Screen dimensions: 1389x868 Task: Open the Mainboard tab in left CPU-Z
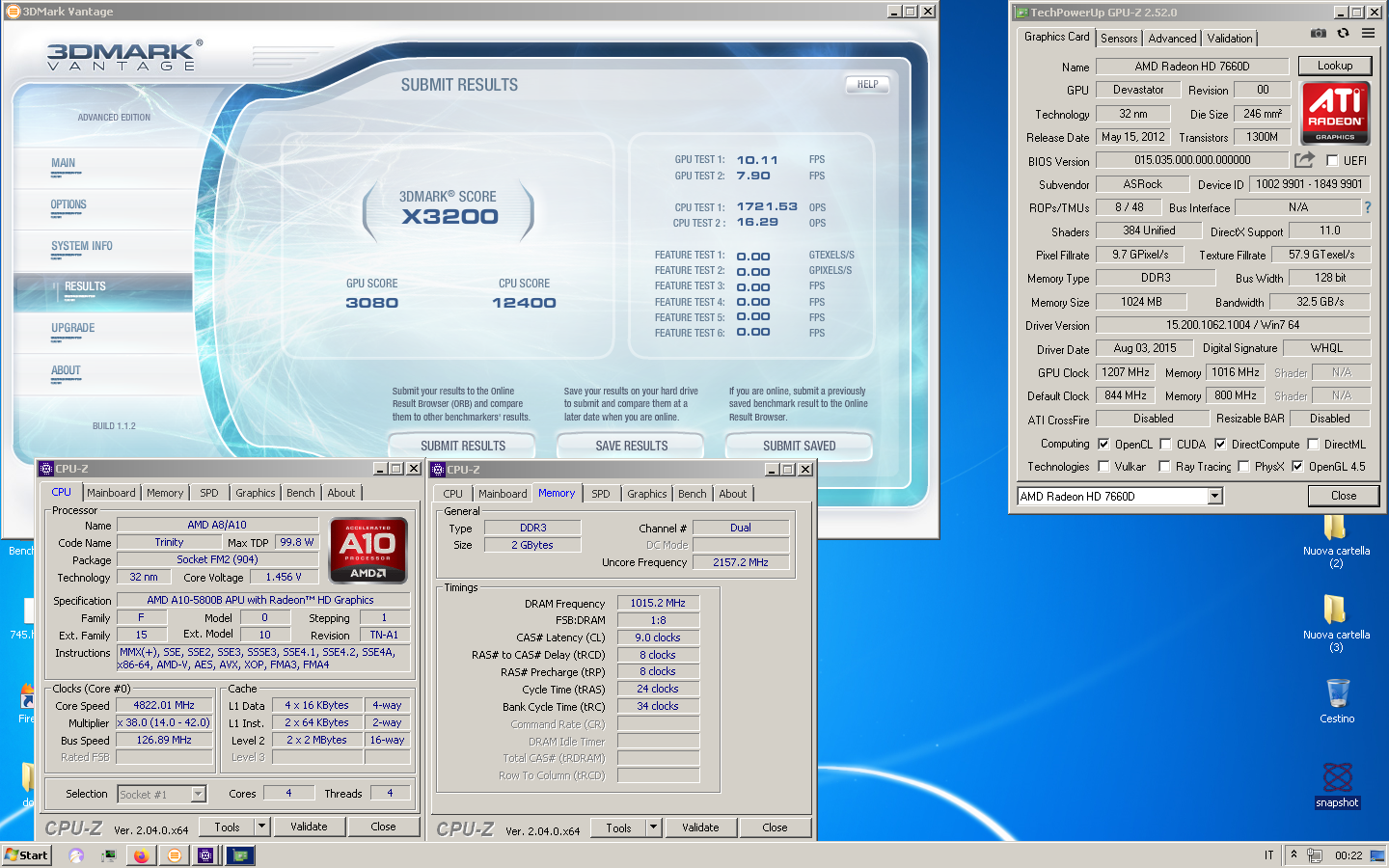[111, 493]
